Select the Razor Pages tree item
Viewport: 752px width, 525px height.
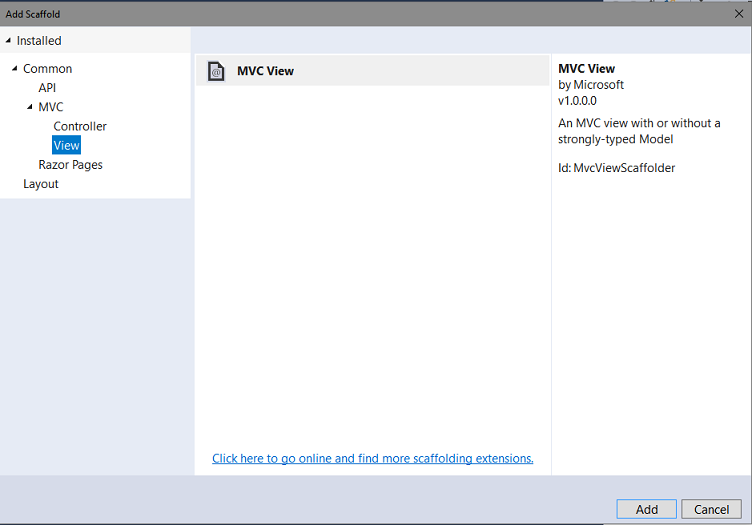pos(70,164)
